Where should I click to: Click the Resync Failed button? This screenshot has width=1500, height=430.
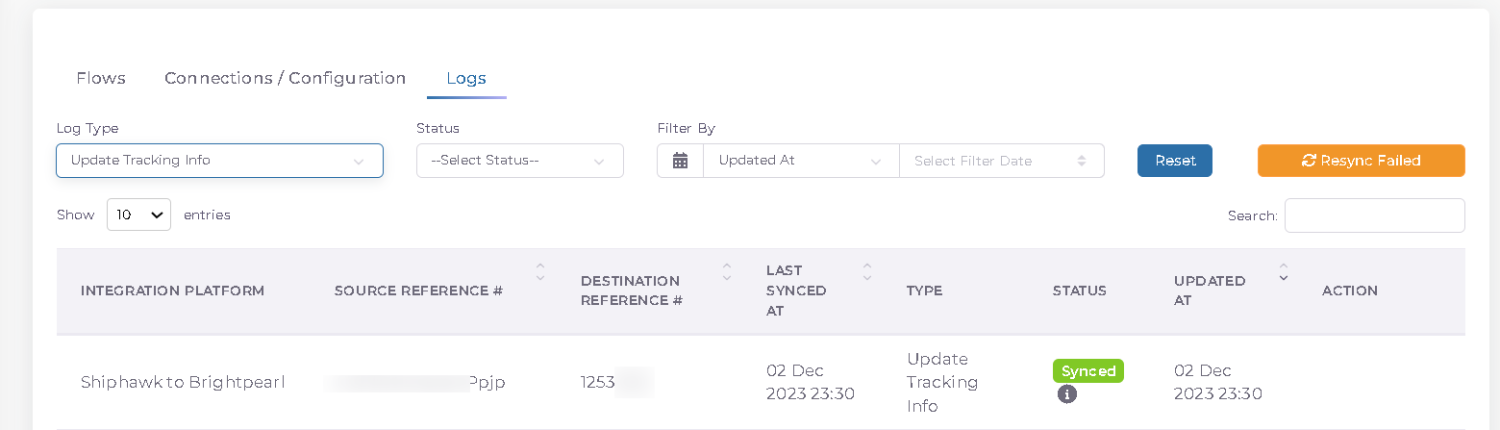click(1360, 161)
